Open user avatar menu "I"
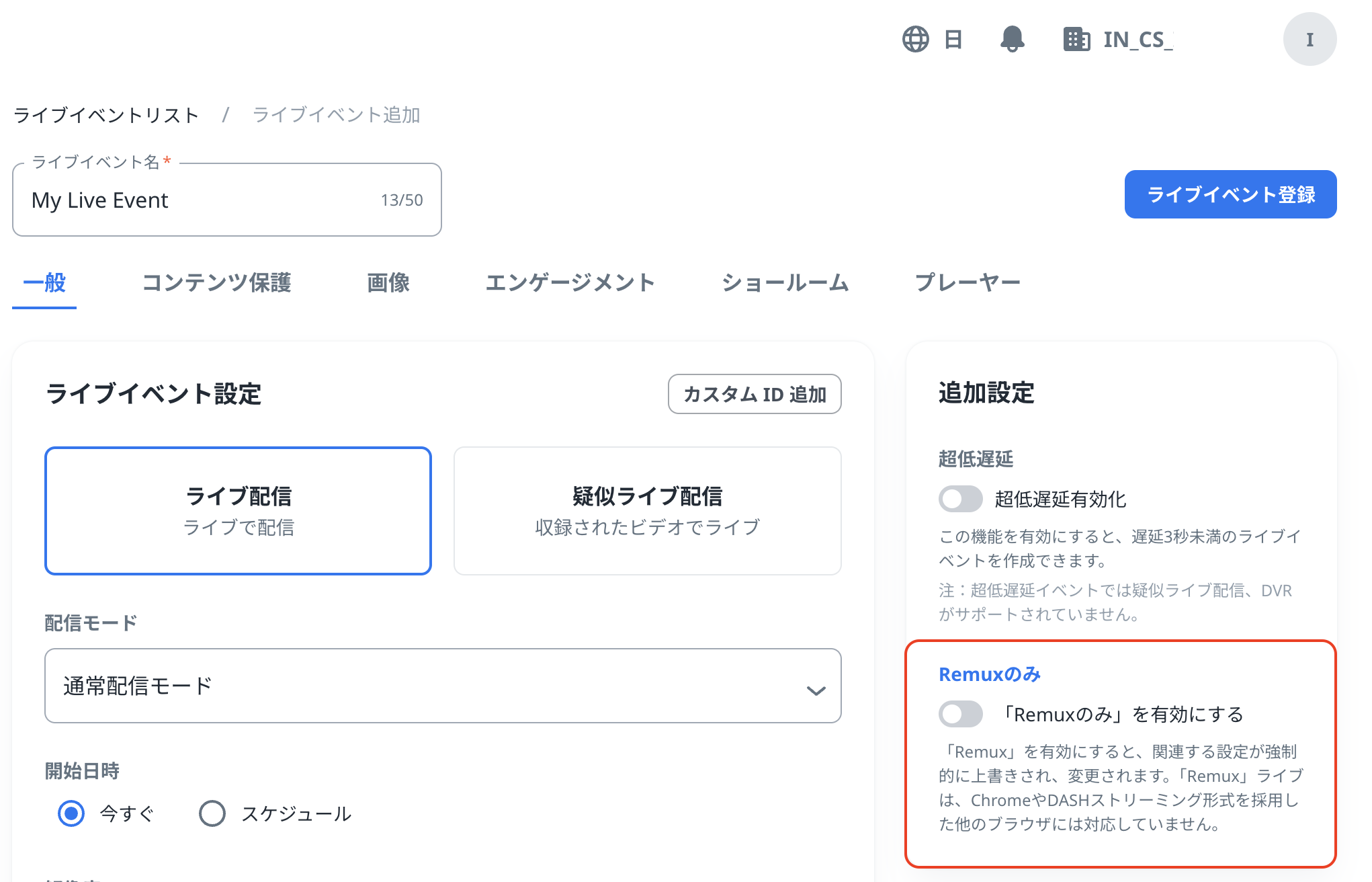1372x882 pixels. pos(1310,39)
